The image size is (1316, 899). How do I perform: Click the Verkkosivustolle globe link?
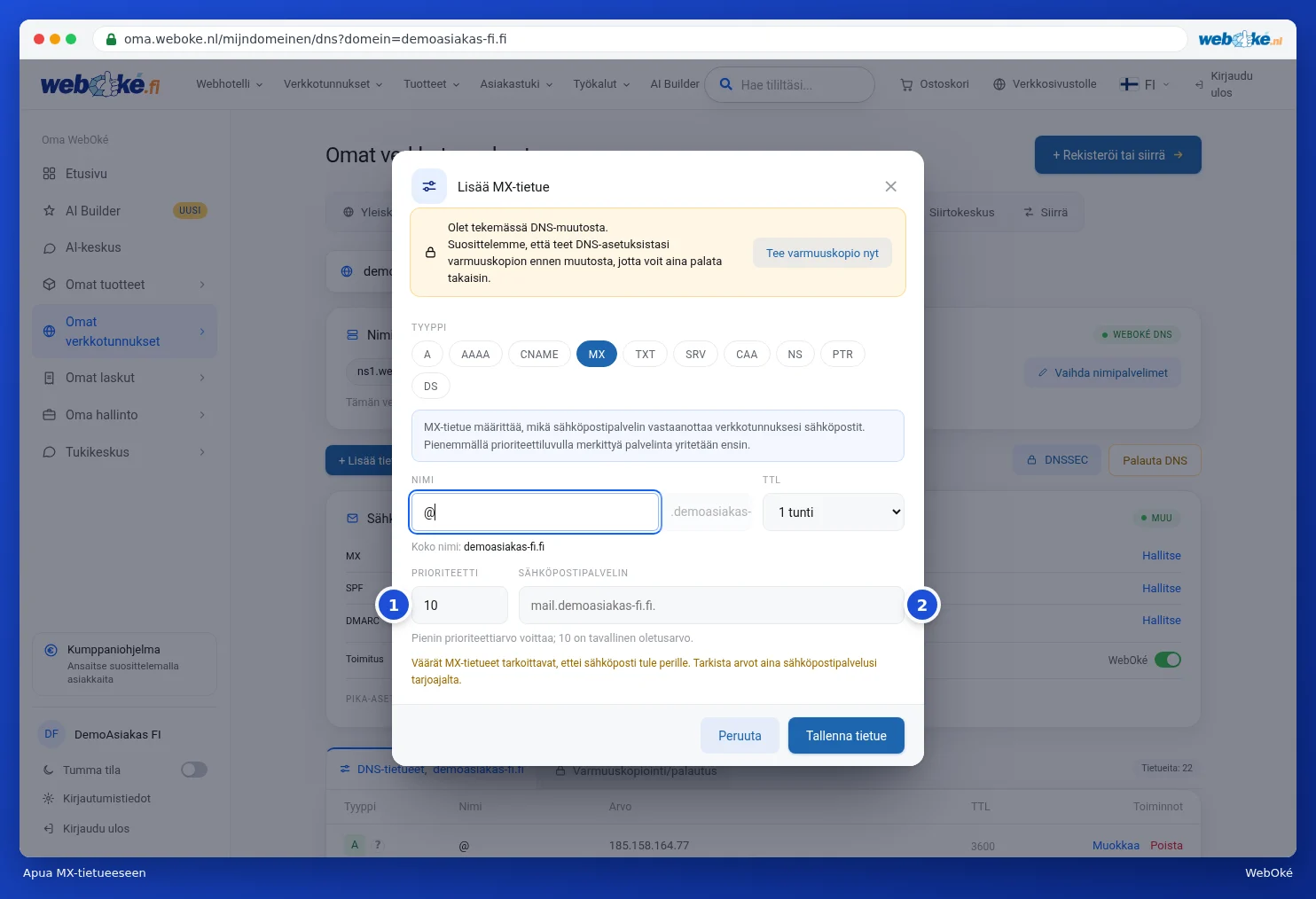coord(1045,84)
